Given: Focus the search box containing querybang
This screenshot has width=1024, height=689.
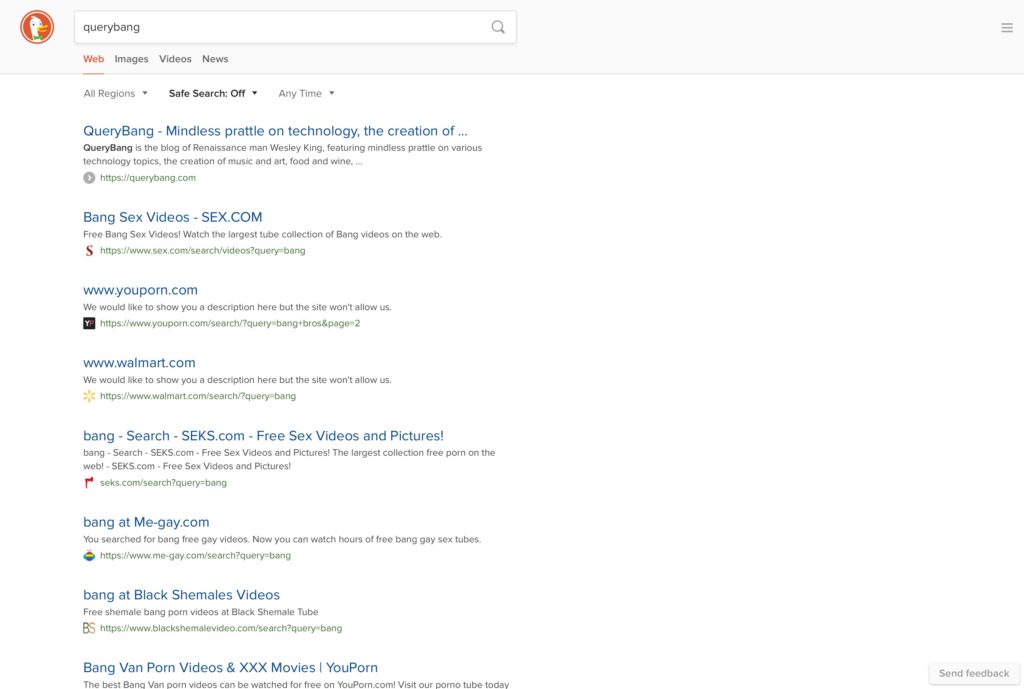Looking at the screenshot, I should click(295, 27).
